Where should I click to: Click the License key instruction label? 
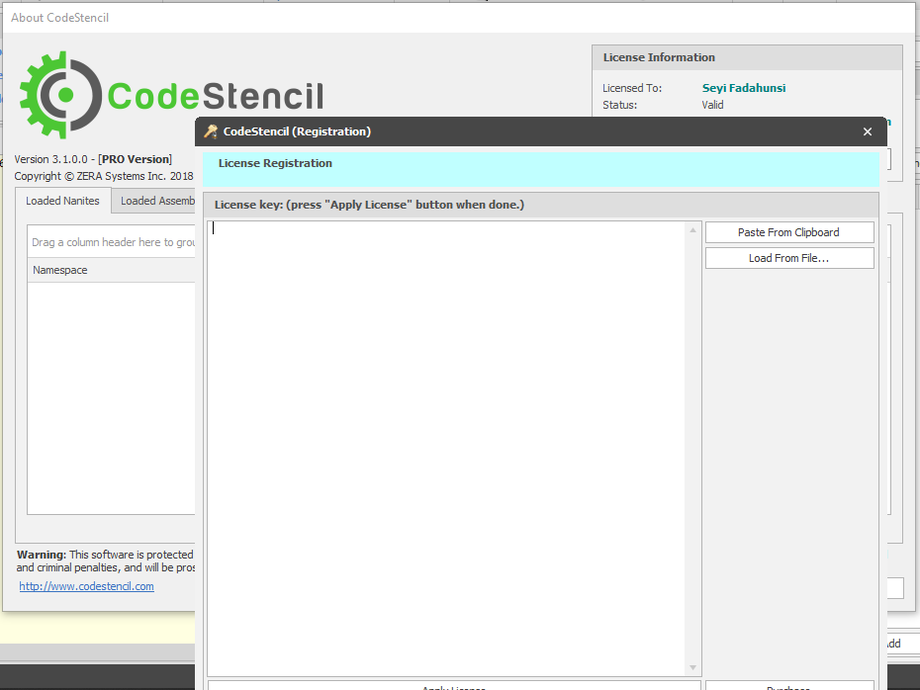point(369,205)
